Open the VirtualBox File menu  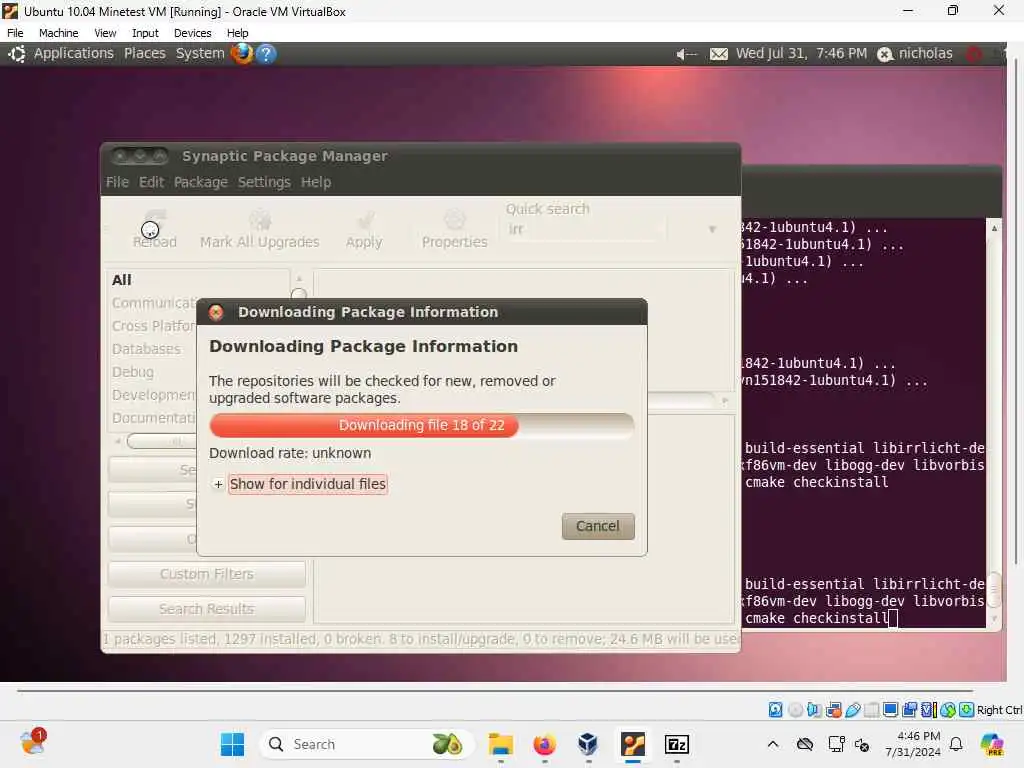tap(15, 33)
